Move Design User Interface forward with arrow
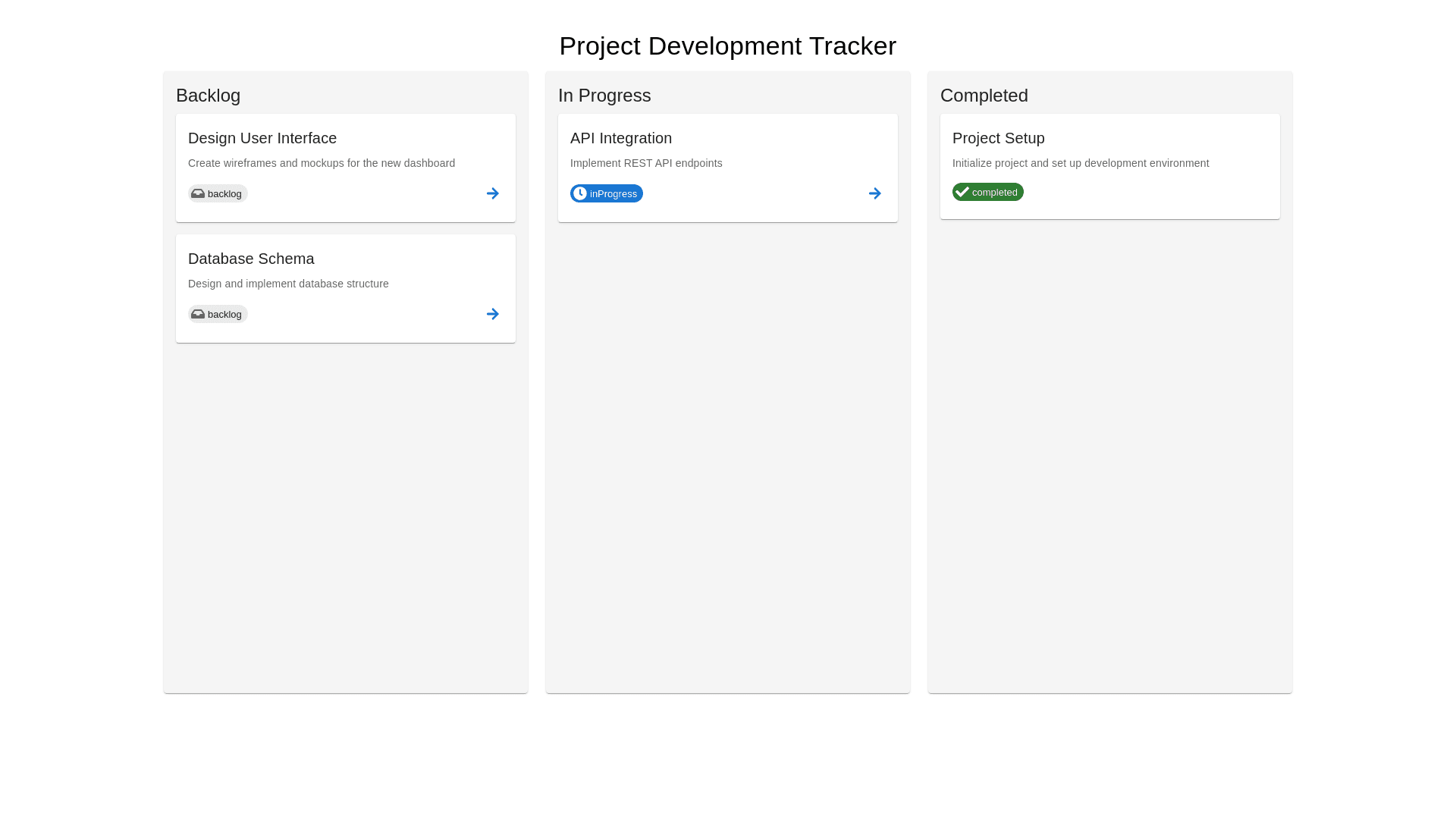The width and height of the screenshot is (1456, 819). pos(493,193)
